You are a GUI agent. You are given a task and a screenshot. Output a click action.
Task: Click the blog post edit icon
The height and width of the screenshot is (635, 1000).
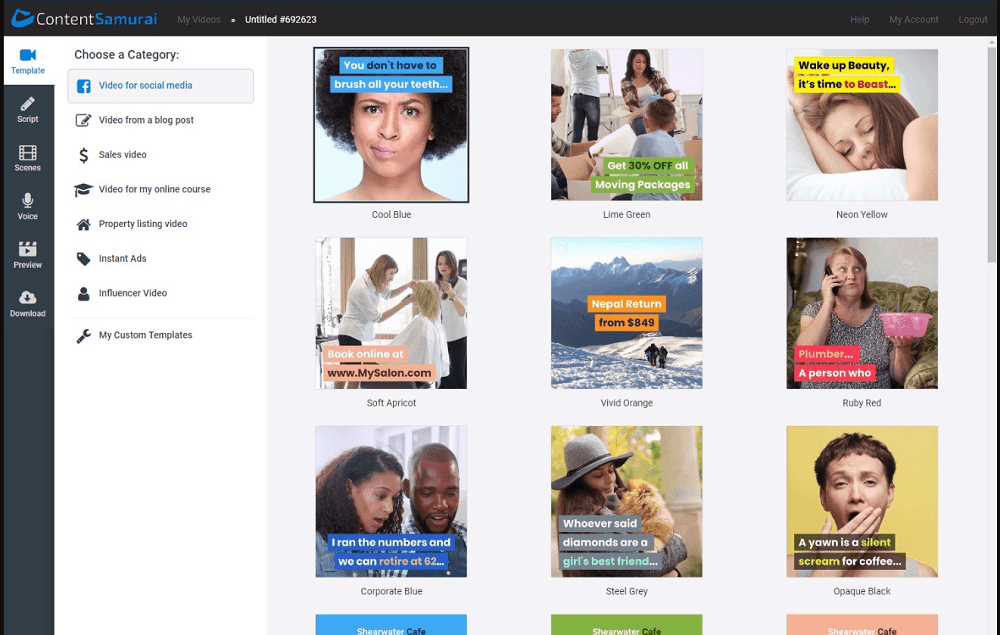84,120
